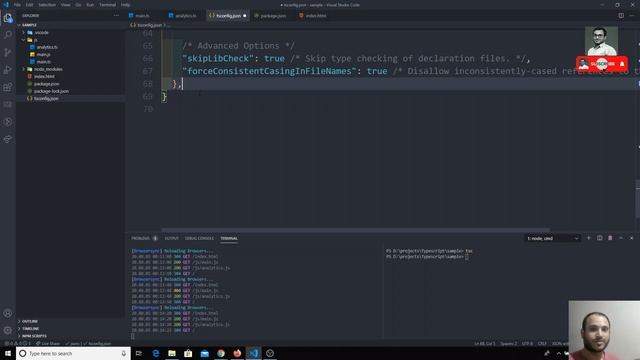Open Firefox from taskbar
Viewport: 640px width, 360px height.
(x=237, y=353)
